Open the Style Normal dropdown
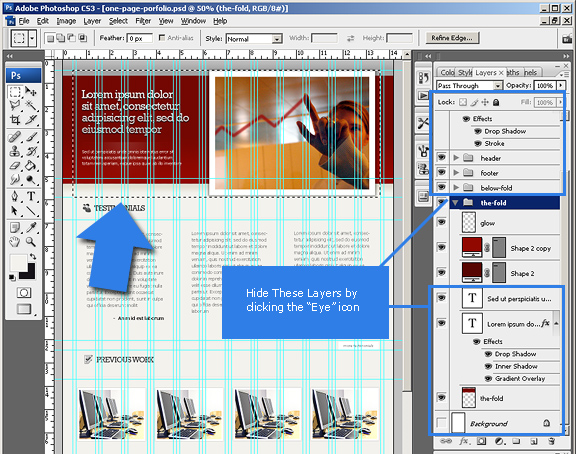The width and height of the screenshot is (576, 454). pyautogui.click(x=277, y=39)
